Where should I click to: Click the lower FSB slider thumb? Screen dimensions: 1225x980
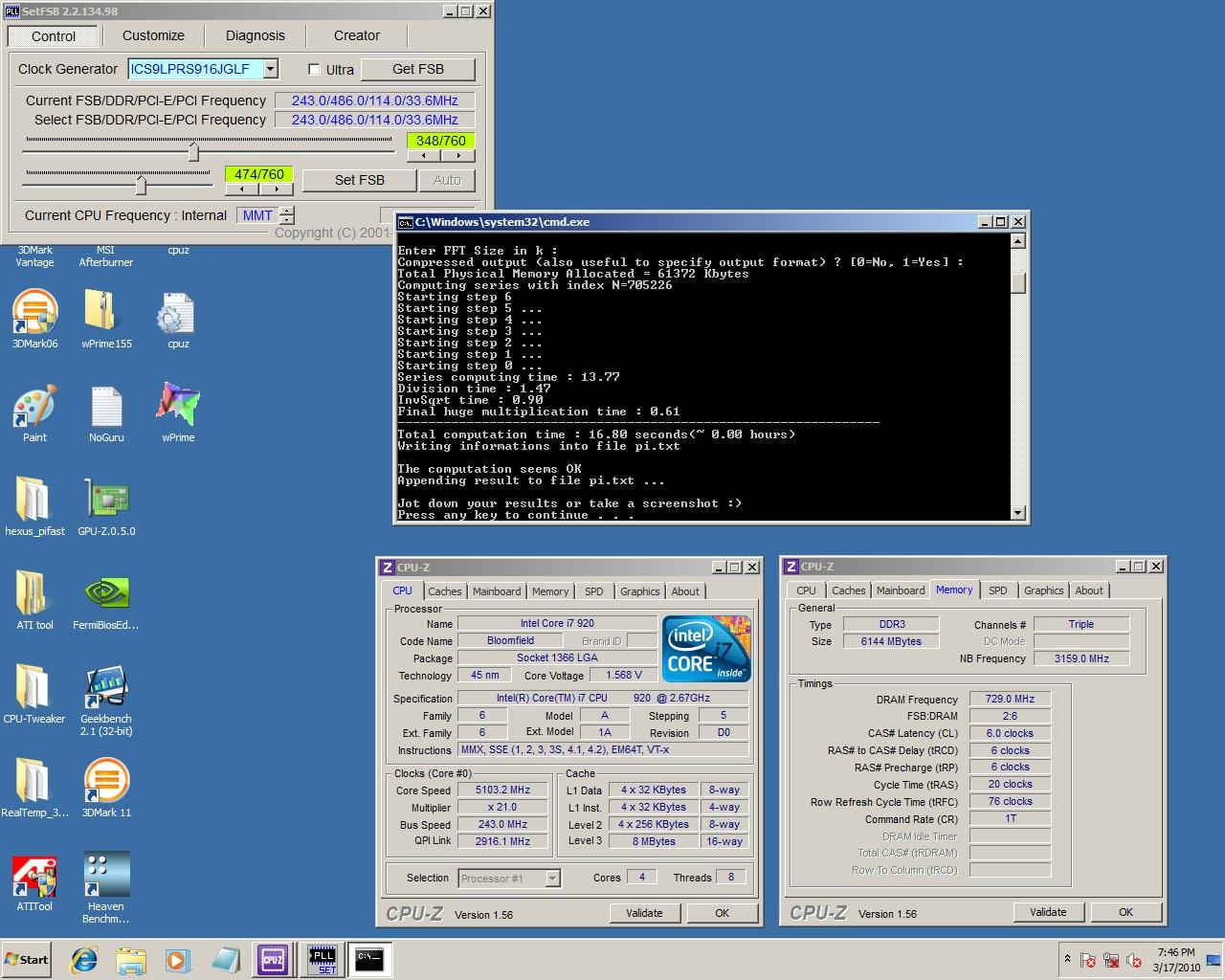point(141,185)
